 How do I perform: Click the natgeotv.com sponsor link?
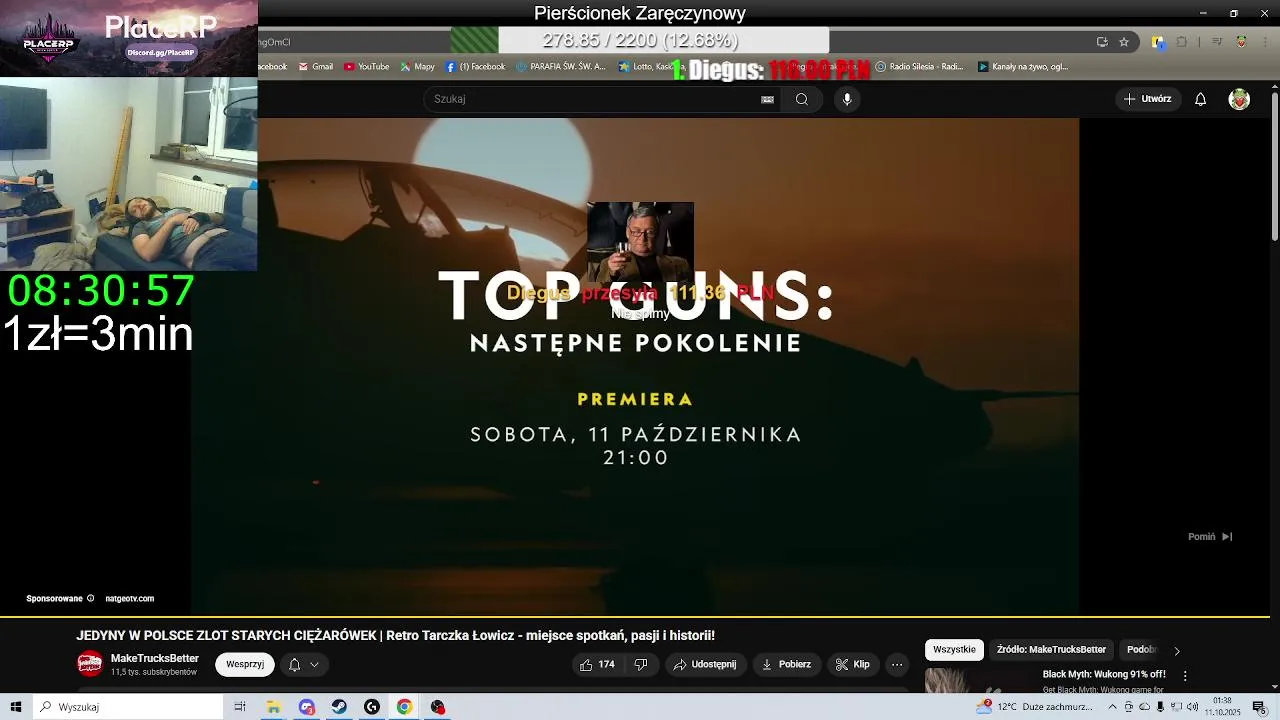[x=129, y=599]
